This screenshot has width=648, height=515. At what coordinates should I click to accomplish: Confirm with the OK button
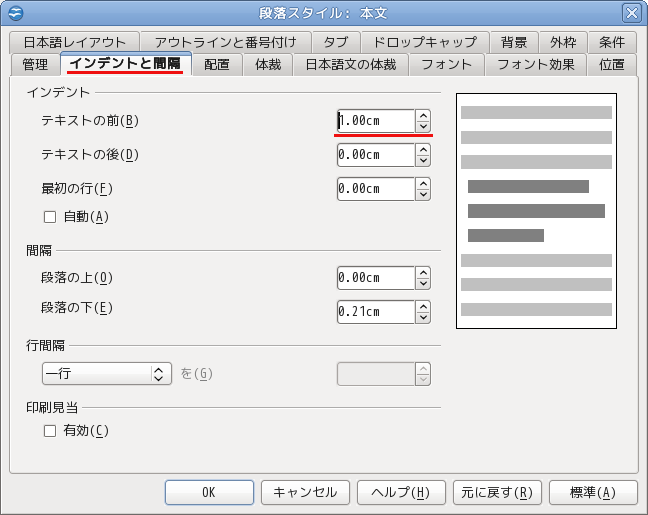209,492
